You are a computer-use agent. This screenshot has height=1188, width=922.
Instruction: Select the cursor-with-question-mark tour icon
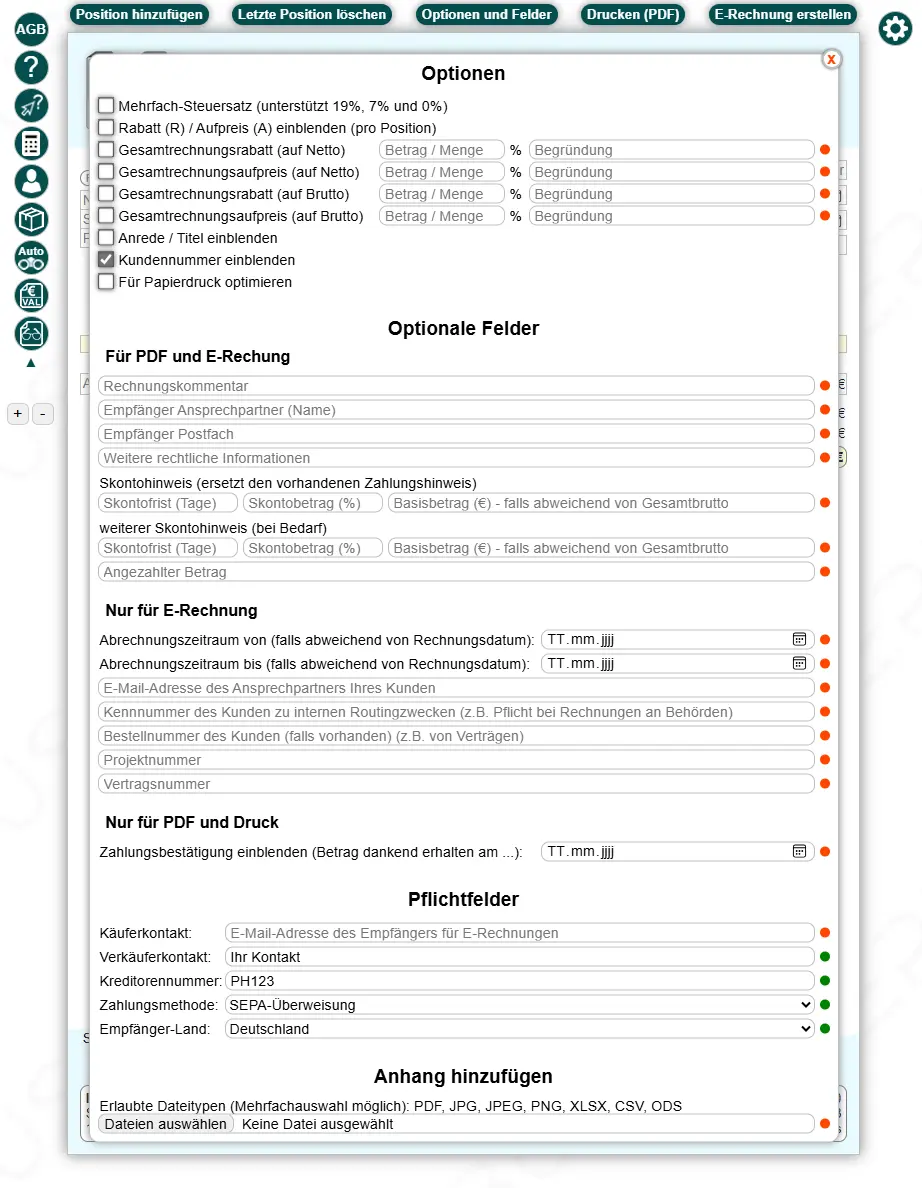click(x=31, y=105)
